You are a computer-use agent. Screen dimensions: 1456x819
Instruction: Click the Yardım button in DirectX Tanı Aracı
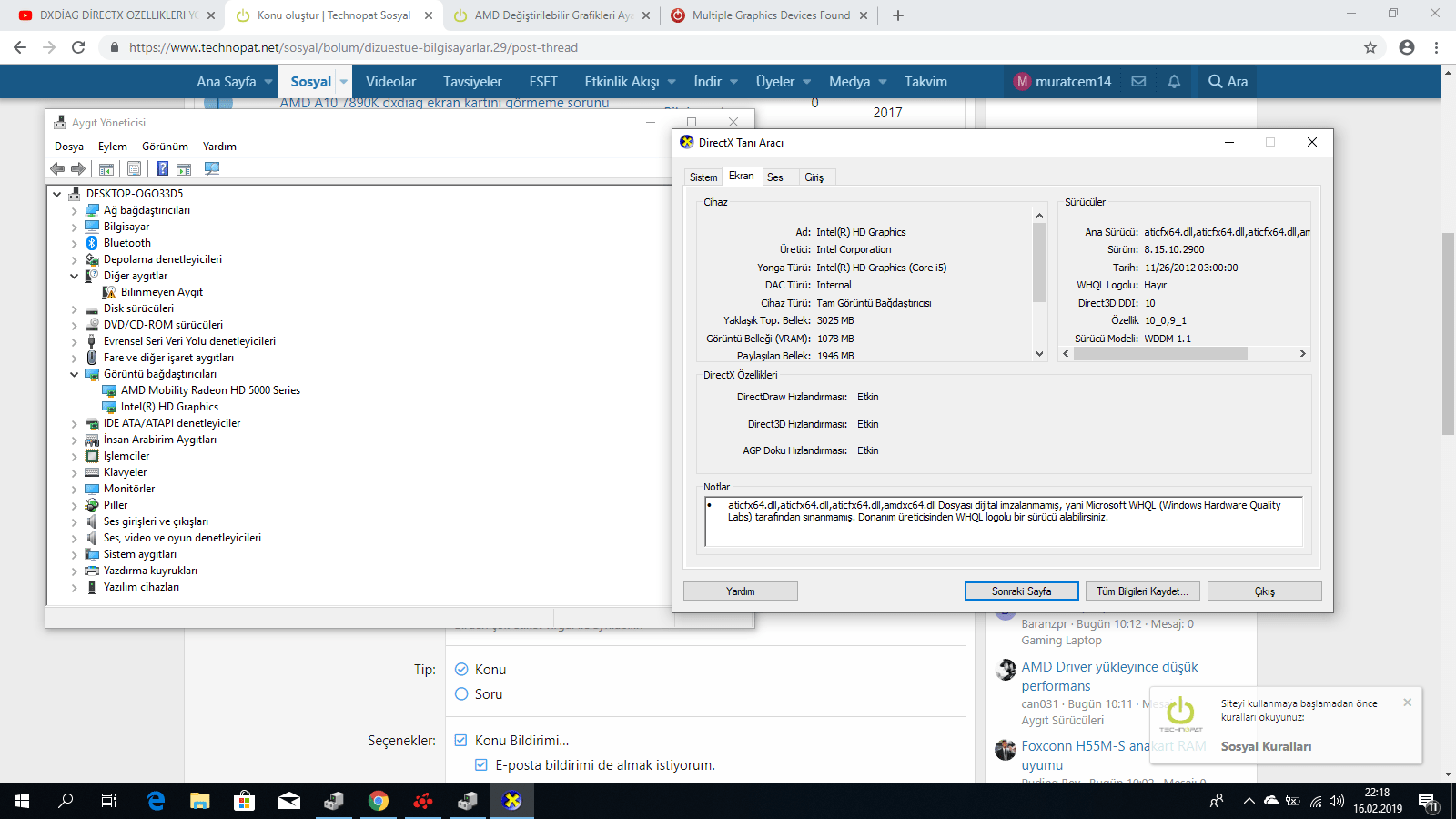[x=741, y=591]
